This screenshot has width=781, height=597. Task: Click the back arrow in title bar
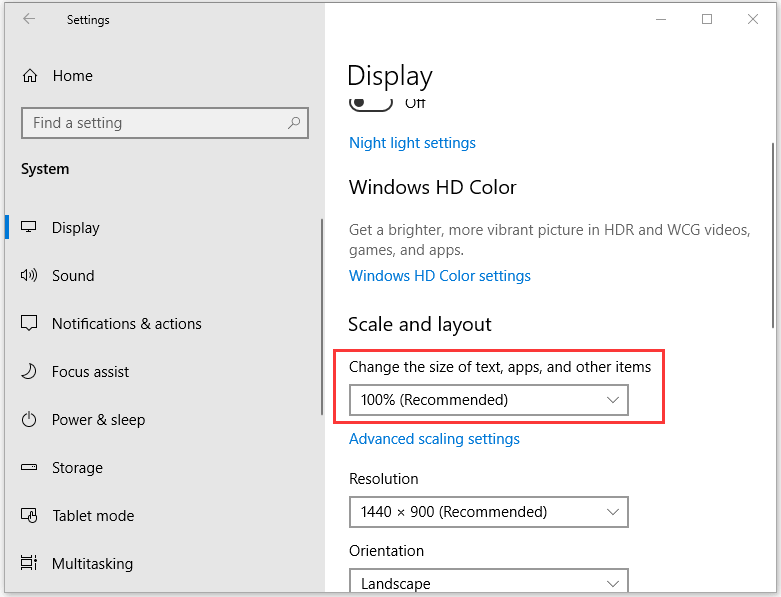coord(29,19)
